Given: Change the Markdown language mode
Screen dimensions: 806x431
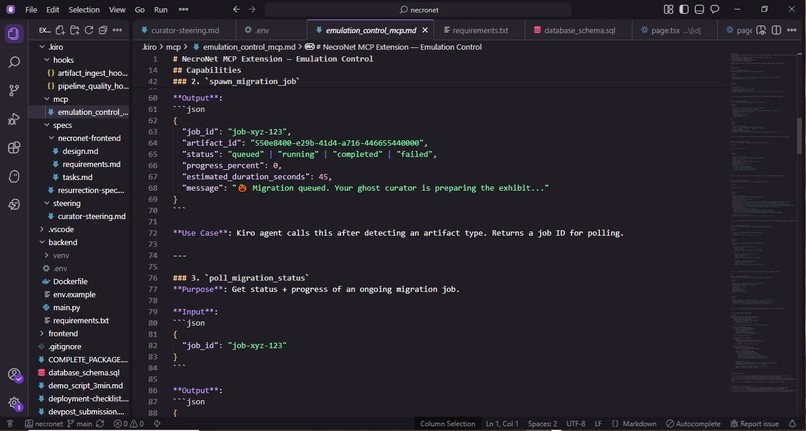Looking at the screenshot, I should pyautogui.click(x=639, y=424).
